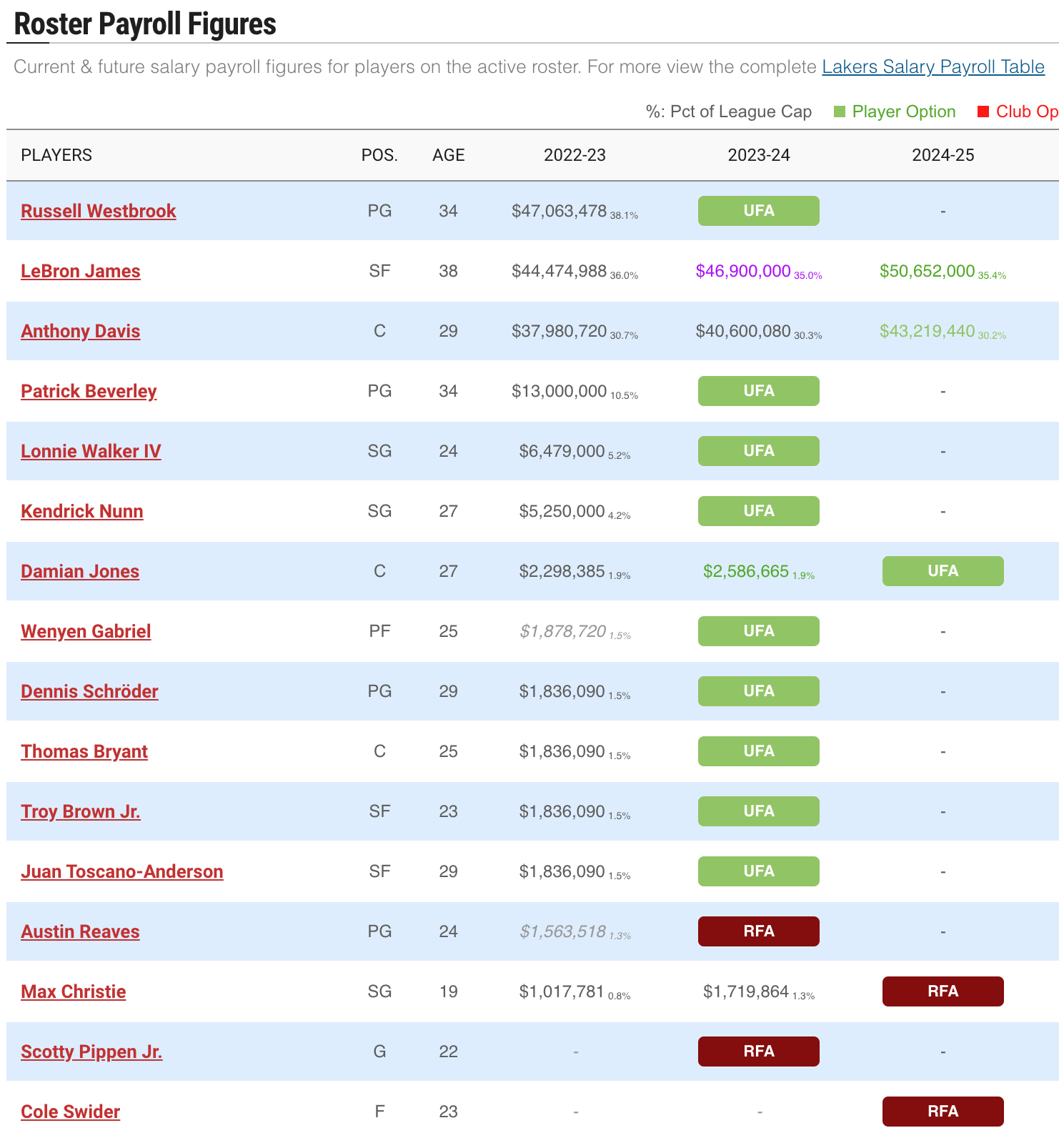The width and height of the screenshot is (1059, 1148).
Task: Open Anthony Davis player link
Action: coord(81,331)
